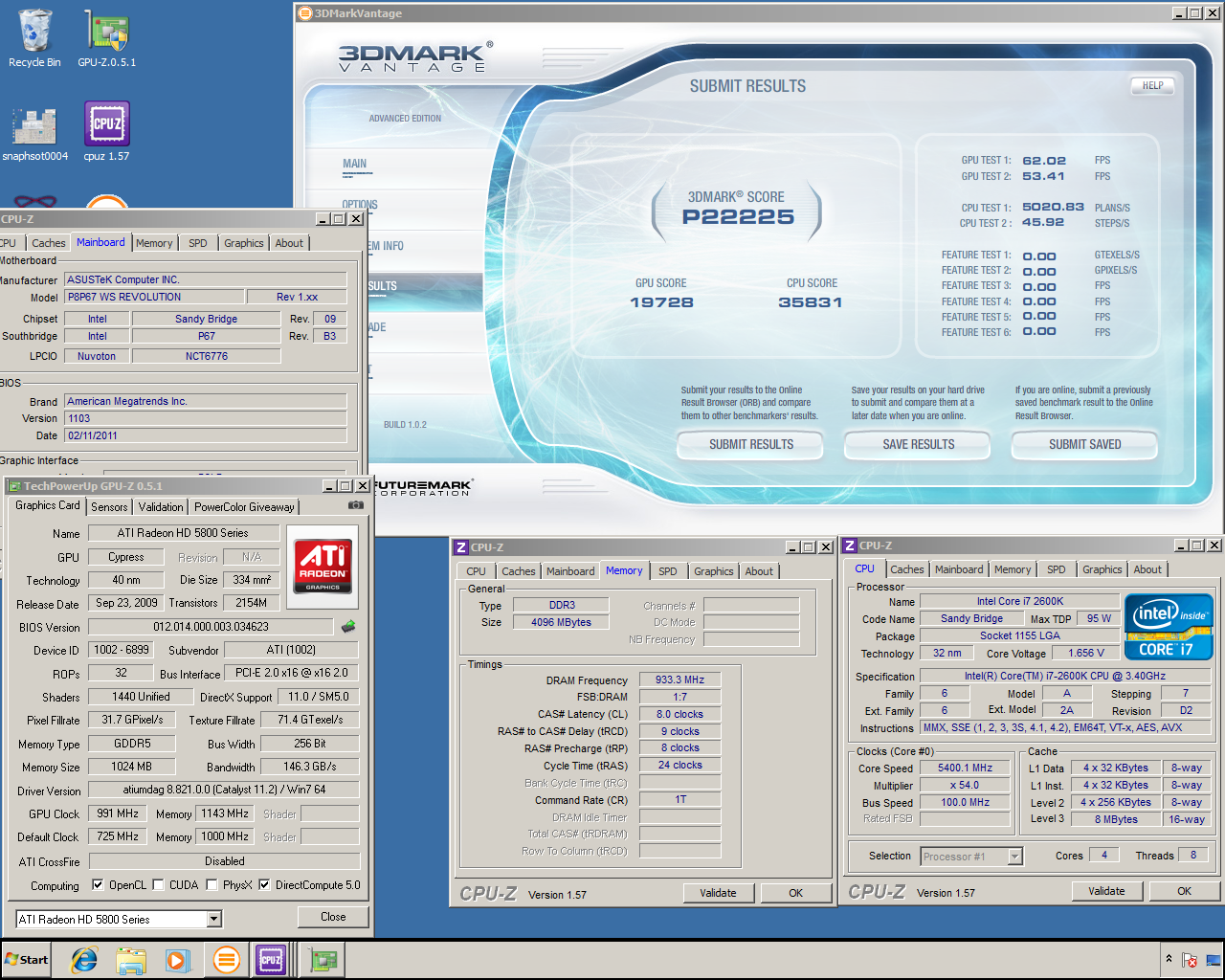The image size is (1225, 980).
Task: Open Memory tab in CPU-Z Mainboard window
Action: [154, 243]
